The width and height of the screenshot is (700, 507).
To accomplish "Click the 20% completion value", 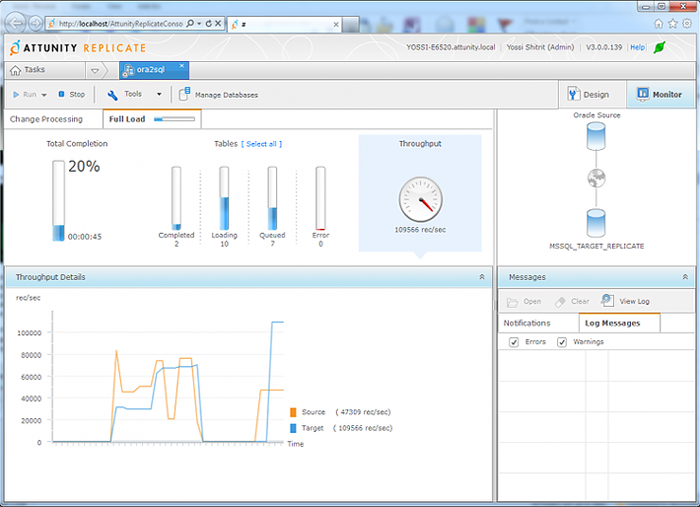I will pyautogui.click(x=84, y=166).
